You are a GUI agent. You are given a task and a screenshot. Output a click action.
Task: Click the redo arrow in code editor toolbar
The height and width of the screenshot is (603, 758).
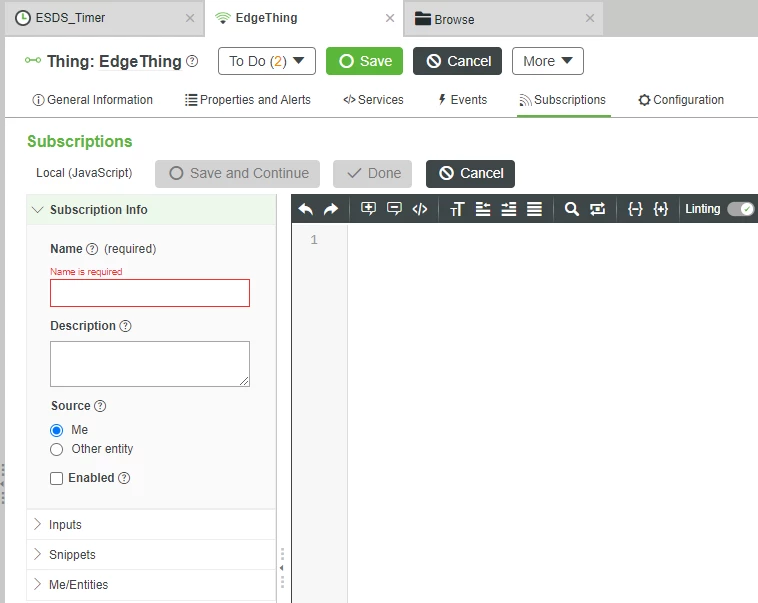tap(331, 209)
